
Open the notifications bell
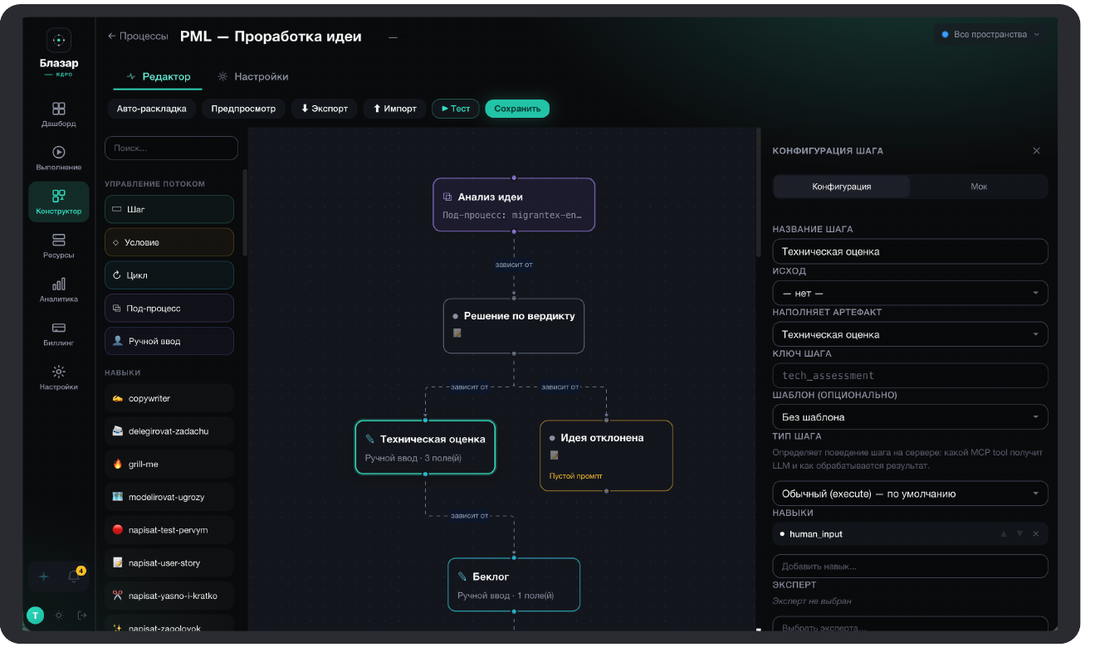click(x=74, y=577)
